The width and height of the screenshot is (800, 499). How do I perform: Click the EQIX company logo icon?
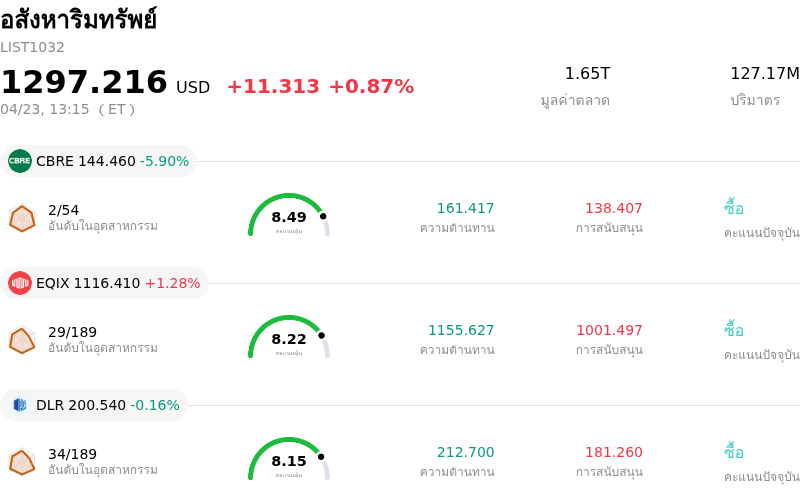(x=20, y=283)
